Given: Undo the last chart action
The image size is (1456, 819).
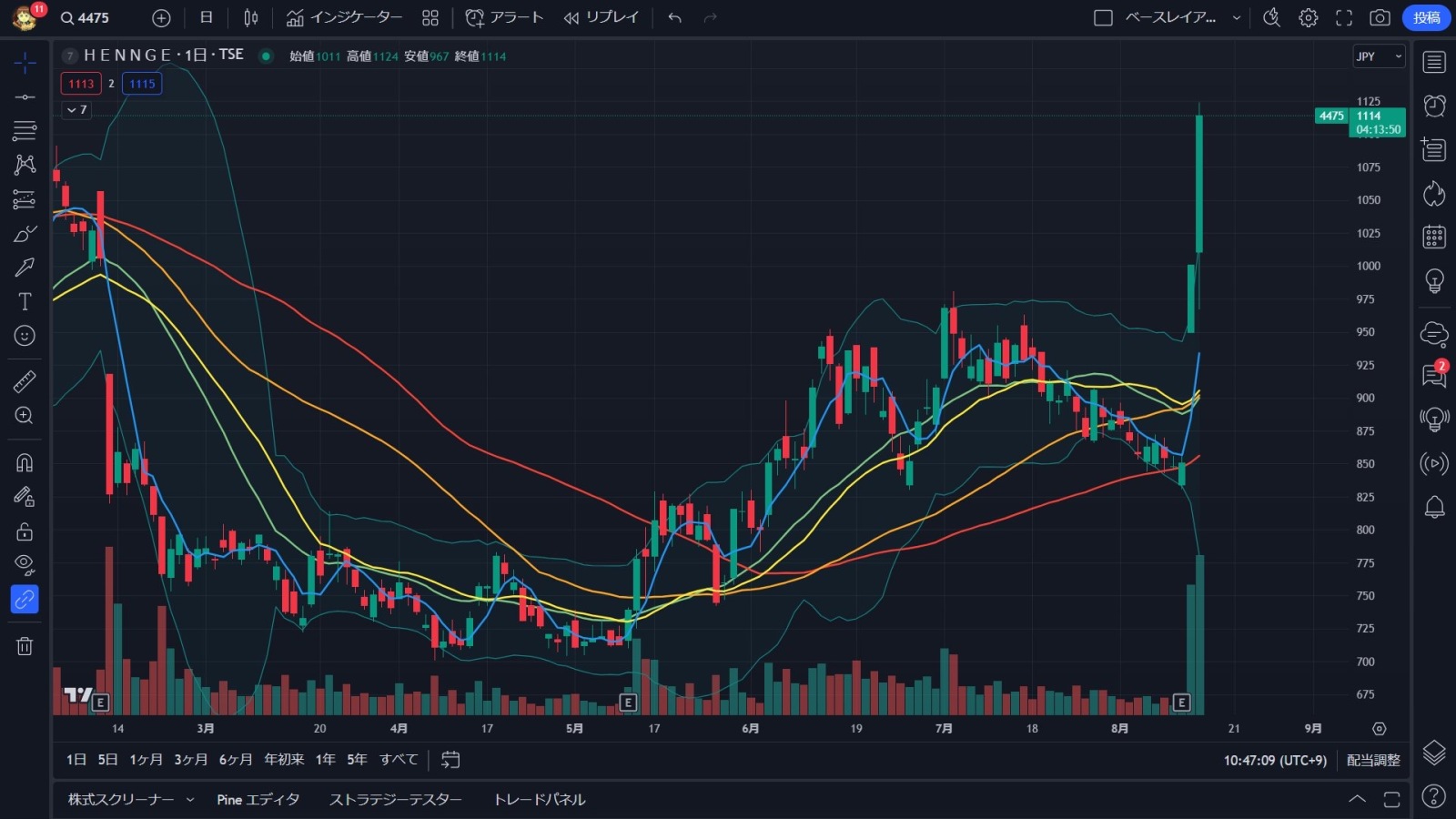Looking at the screenshot, I should coord(674,17).
